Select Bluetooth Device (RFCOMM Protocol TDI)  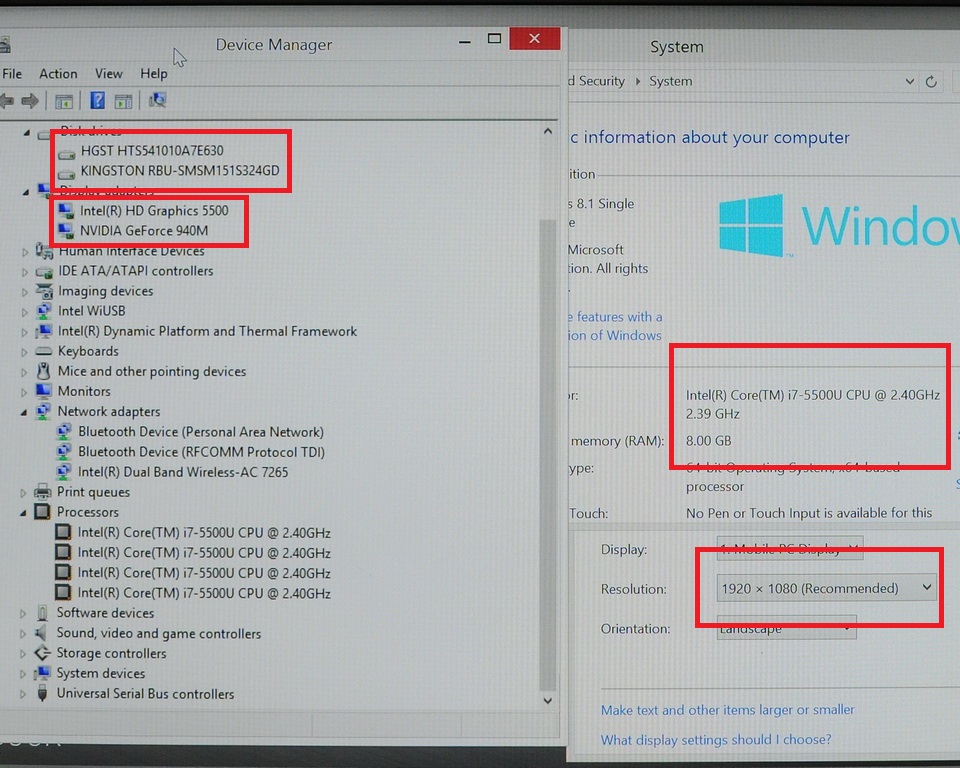click(201, 452)
